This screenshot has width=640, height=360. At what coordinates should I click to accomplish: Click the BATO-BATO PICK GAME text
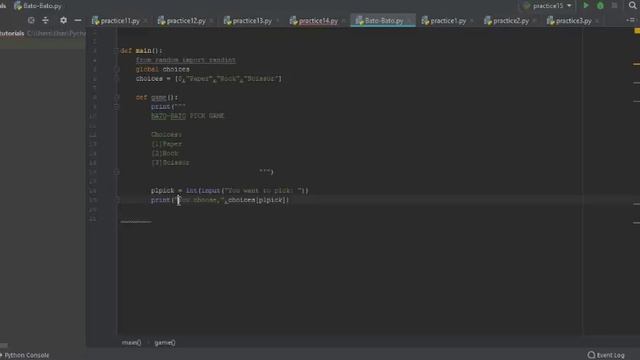(187, 116)
